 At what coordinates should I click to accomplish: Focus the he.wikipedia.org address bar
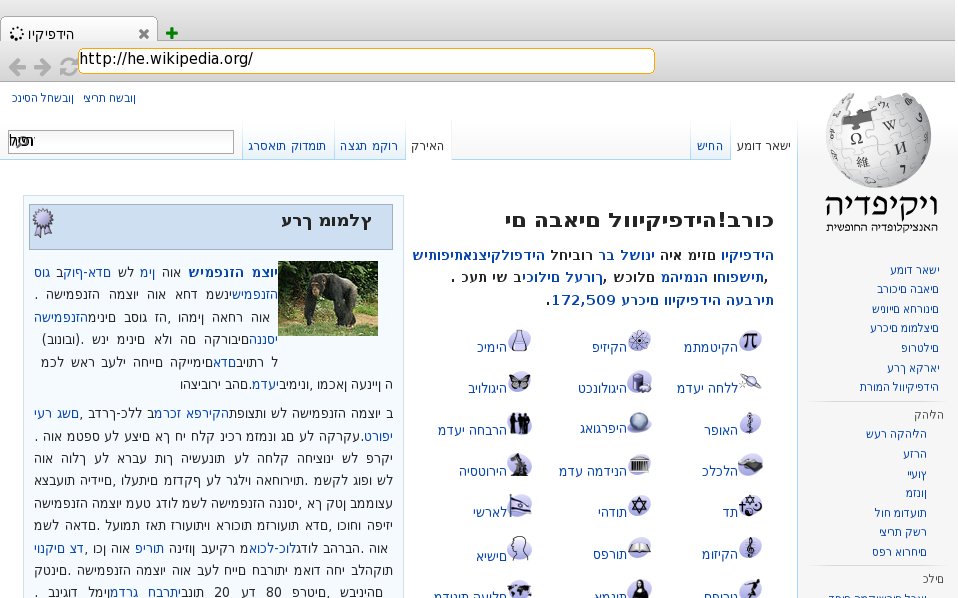[367, 60]
